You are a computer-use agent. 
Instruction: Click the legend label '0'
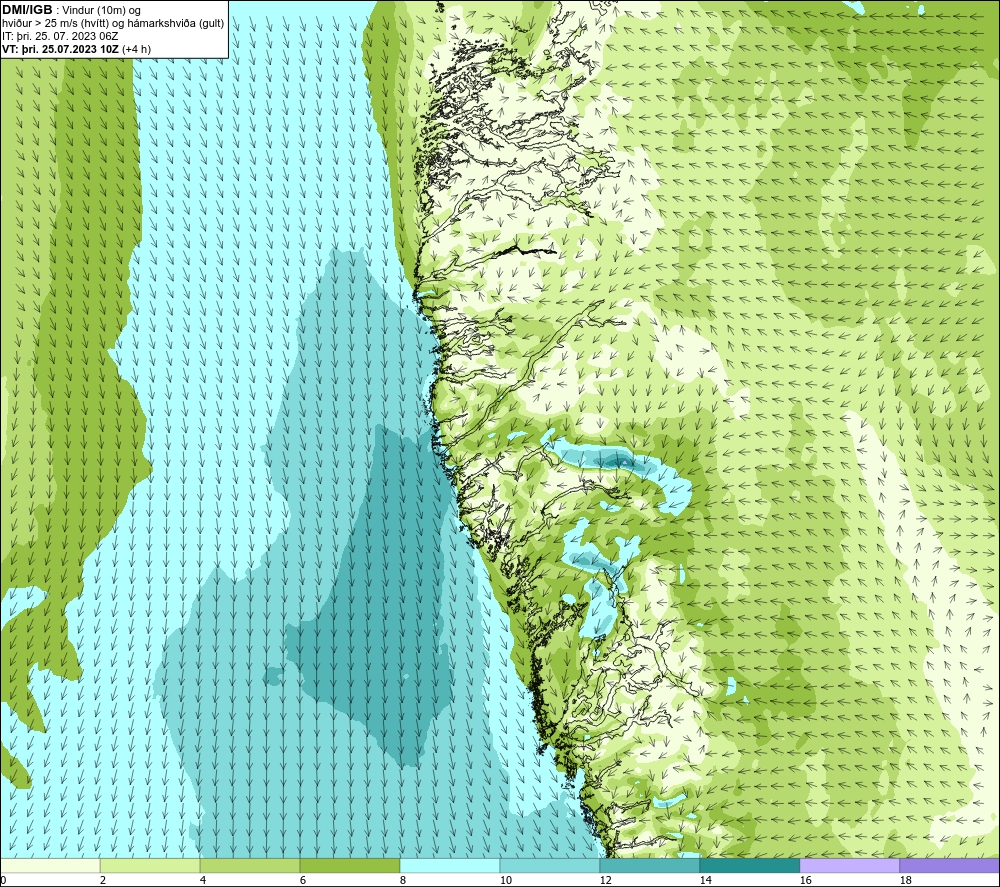point(4,880)
